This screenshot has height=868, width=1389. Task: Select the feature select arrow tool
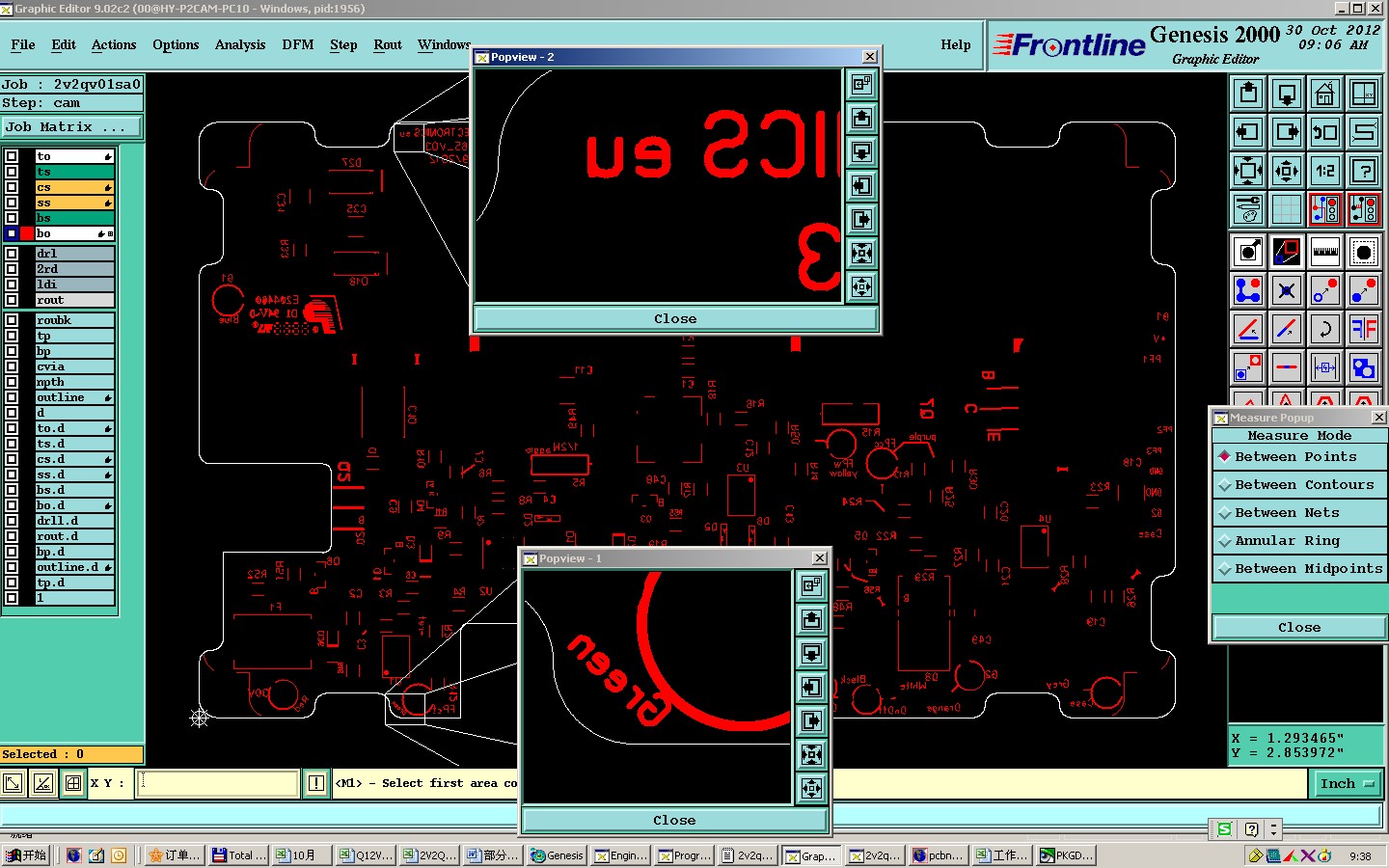click(1248, 253)
